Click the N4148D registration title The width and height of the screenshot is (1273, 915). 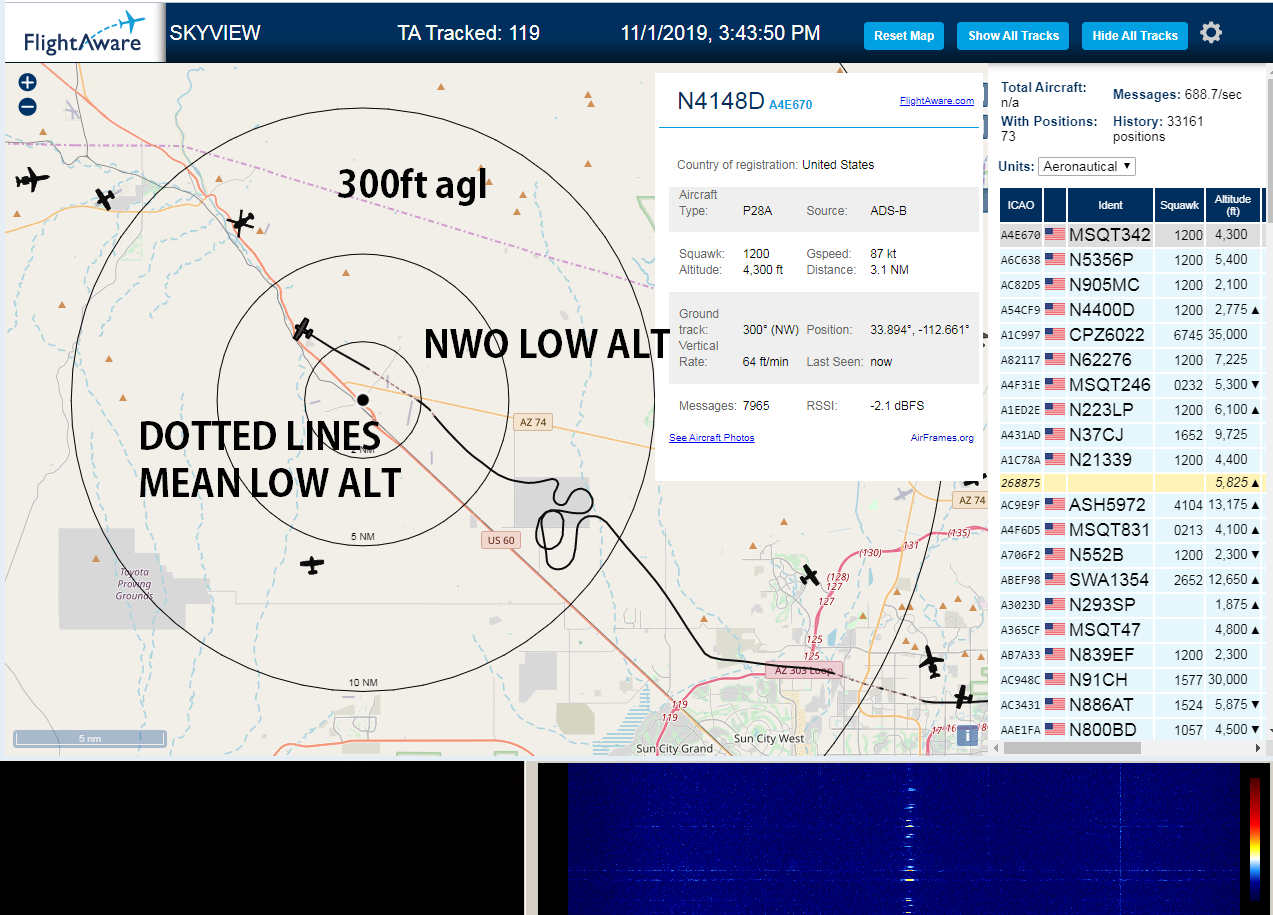pyautogui.click(x=720, y=101)
